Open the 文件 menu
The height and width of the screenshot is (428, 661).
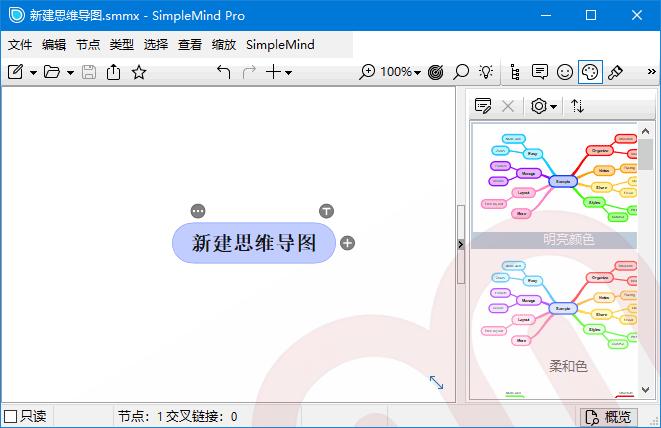(x=20, y=44)
